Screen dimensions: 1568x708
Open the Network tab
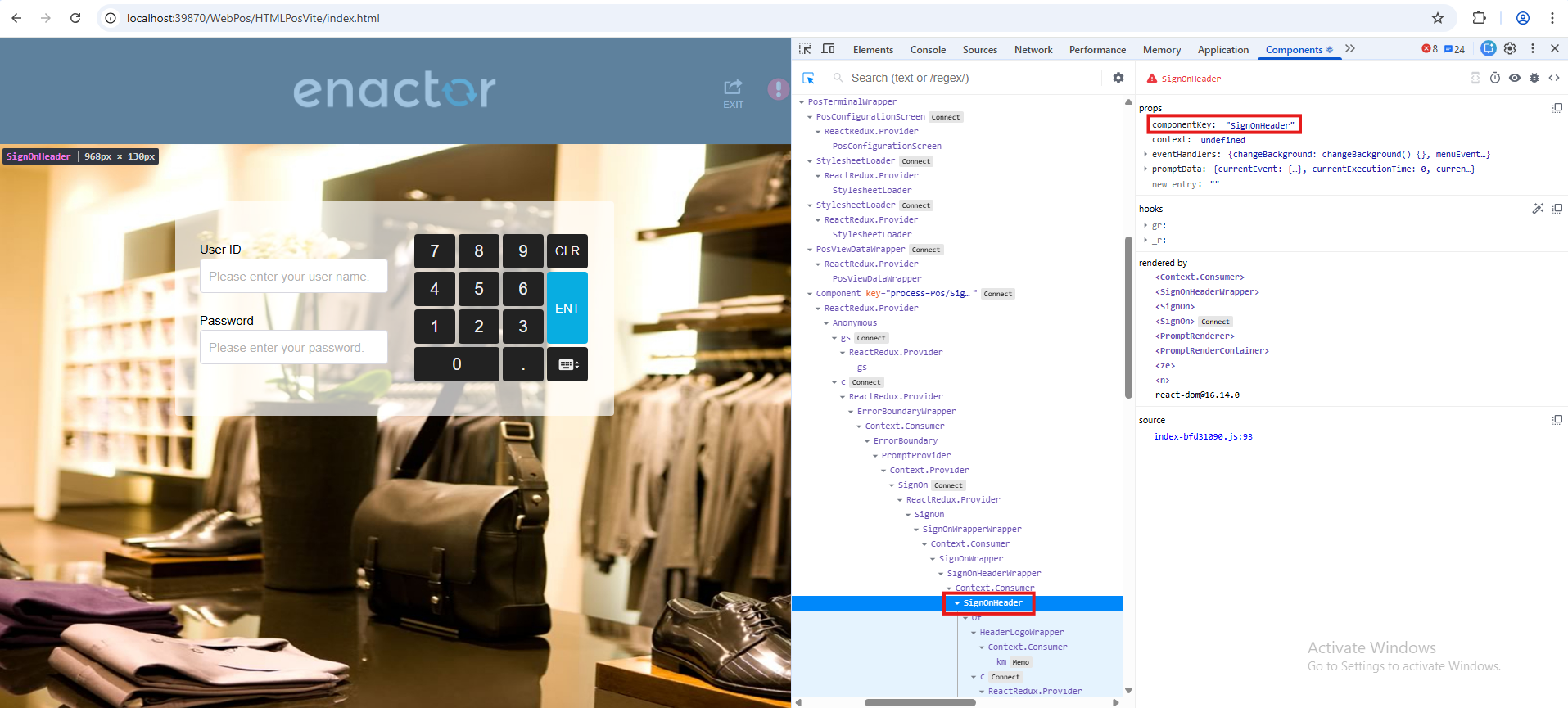point(1033,50)
